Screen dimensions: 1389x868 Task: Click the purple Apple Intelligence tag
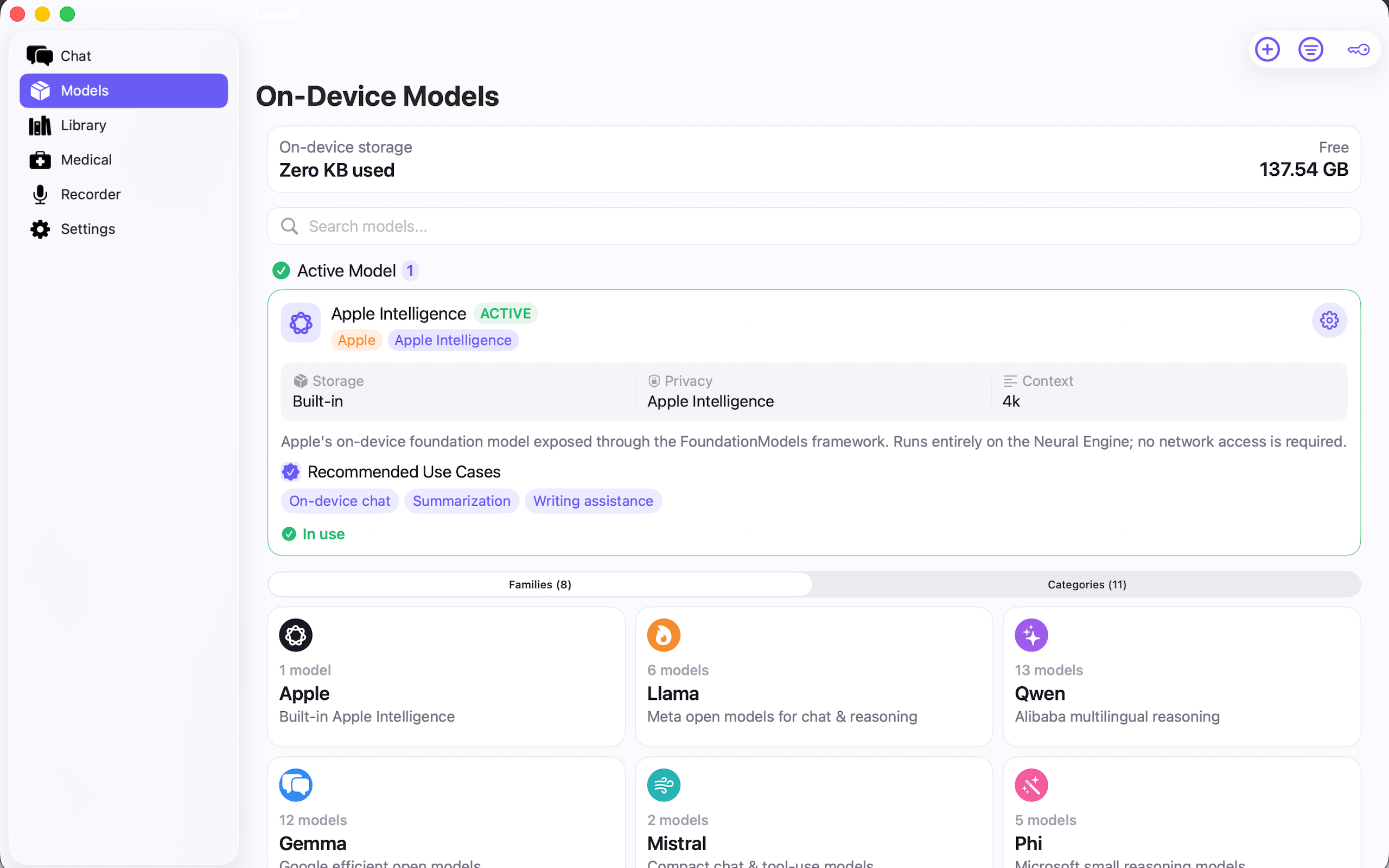click(453, 340)
